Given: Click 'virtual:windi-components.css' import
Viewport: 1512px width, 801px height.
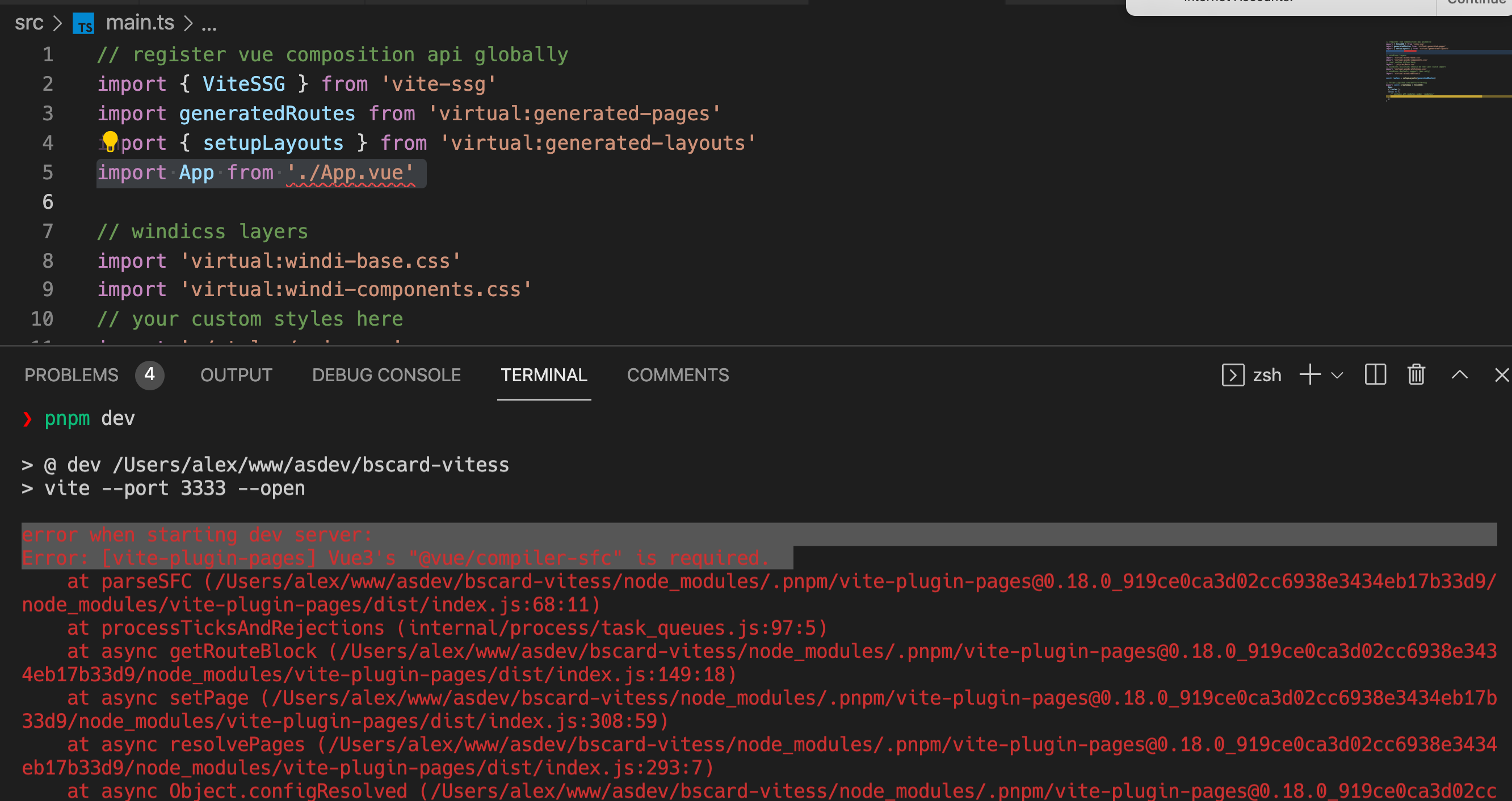Looking at the screenshot, I should tap(356, 289).
